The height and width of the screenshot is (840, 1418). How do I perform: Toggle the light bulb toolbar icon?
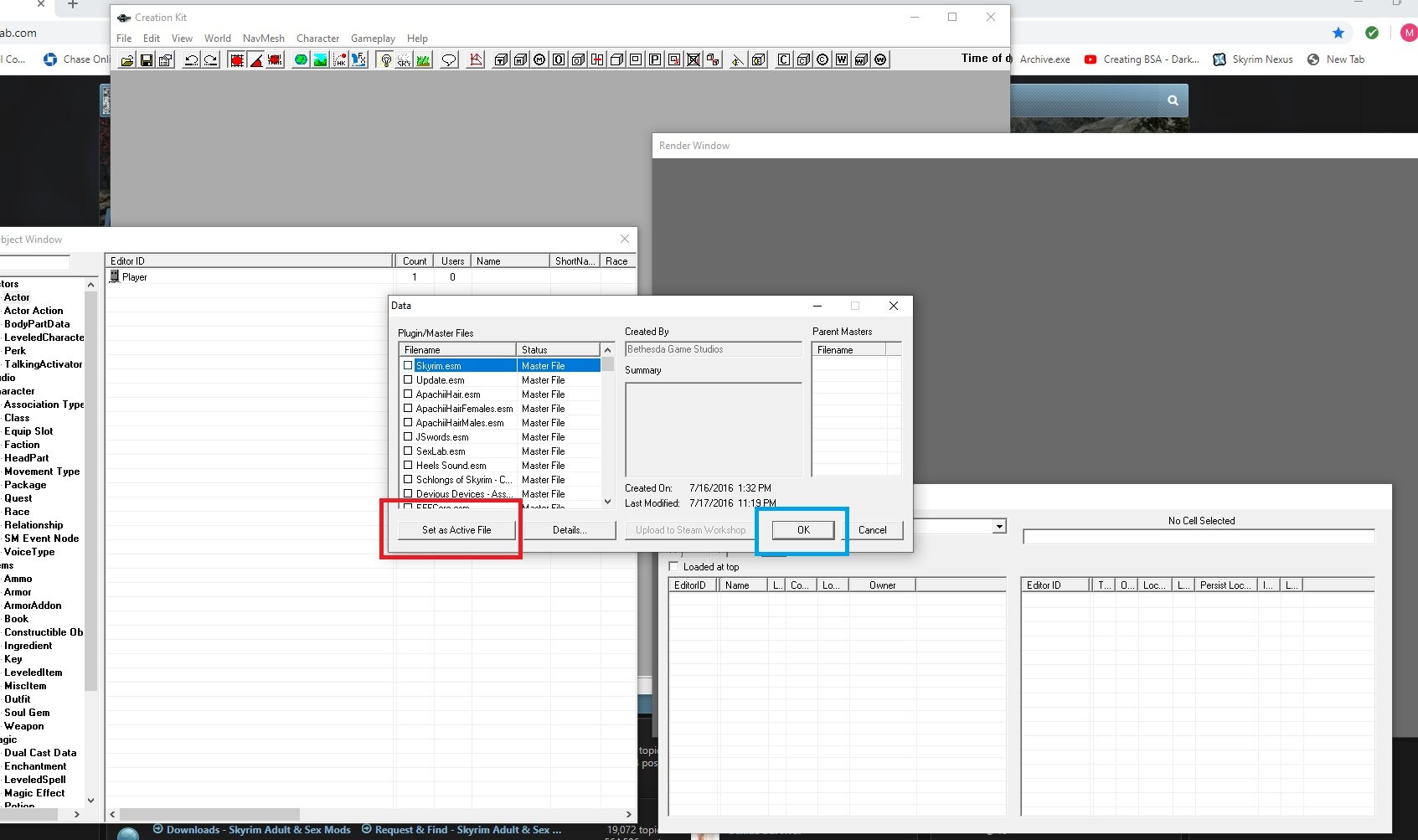click(385, 59)
